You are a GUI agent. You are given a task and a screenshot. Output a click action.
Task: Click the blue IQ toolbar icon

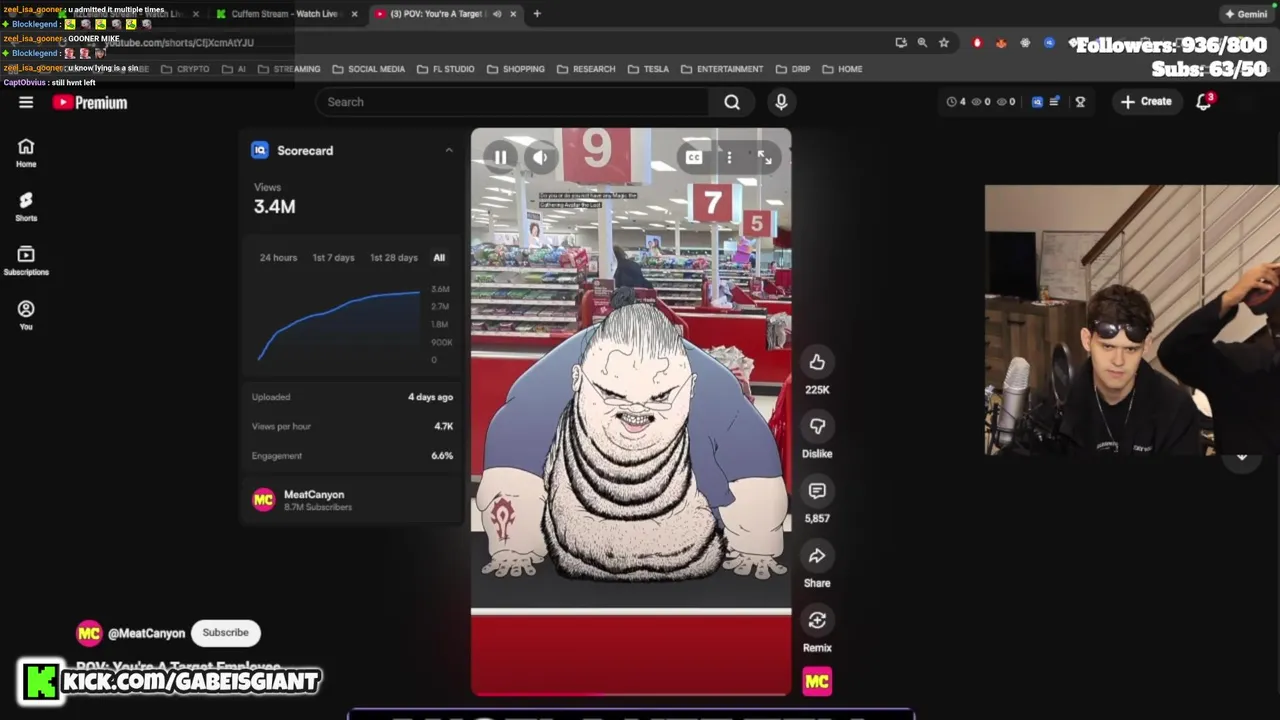[x=1037, y=101]
